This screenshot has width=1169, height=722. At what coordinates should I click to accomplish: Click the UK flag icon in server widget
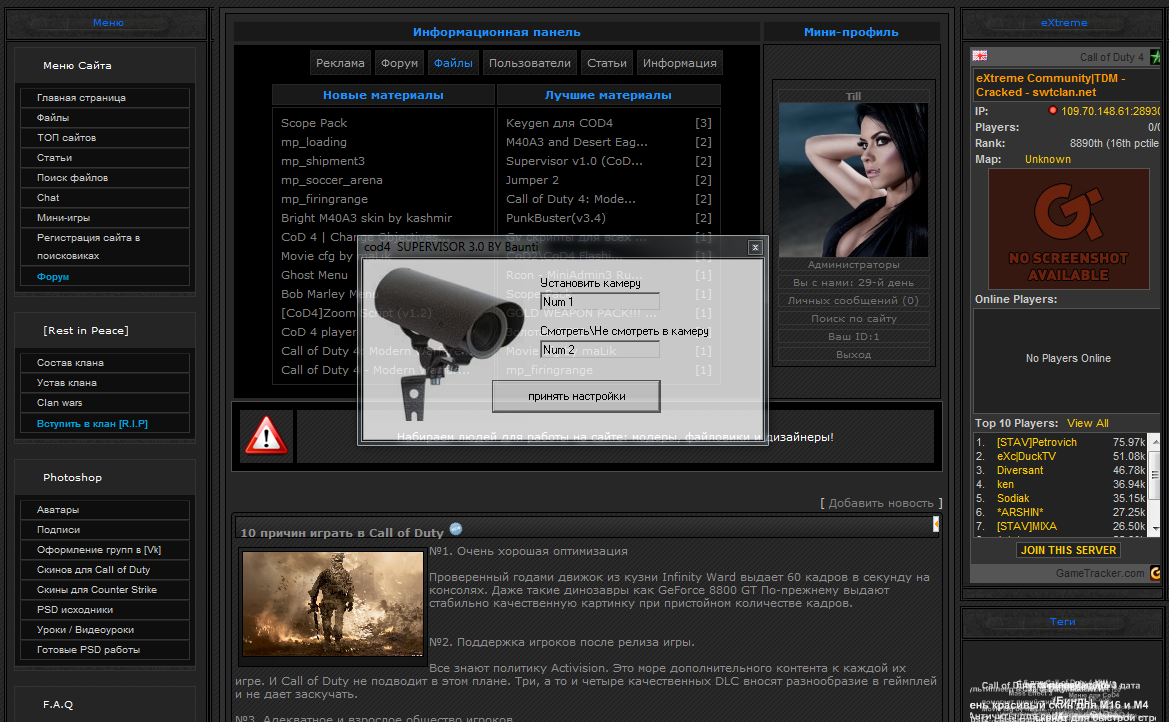tap(980, 56)
